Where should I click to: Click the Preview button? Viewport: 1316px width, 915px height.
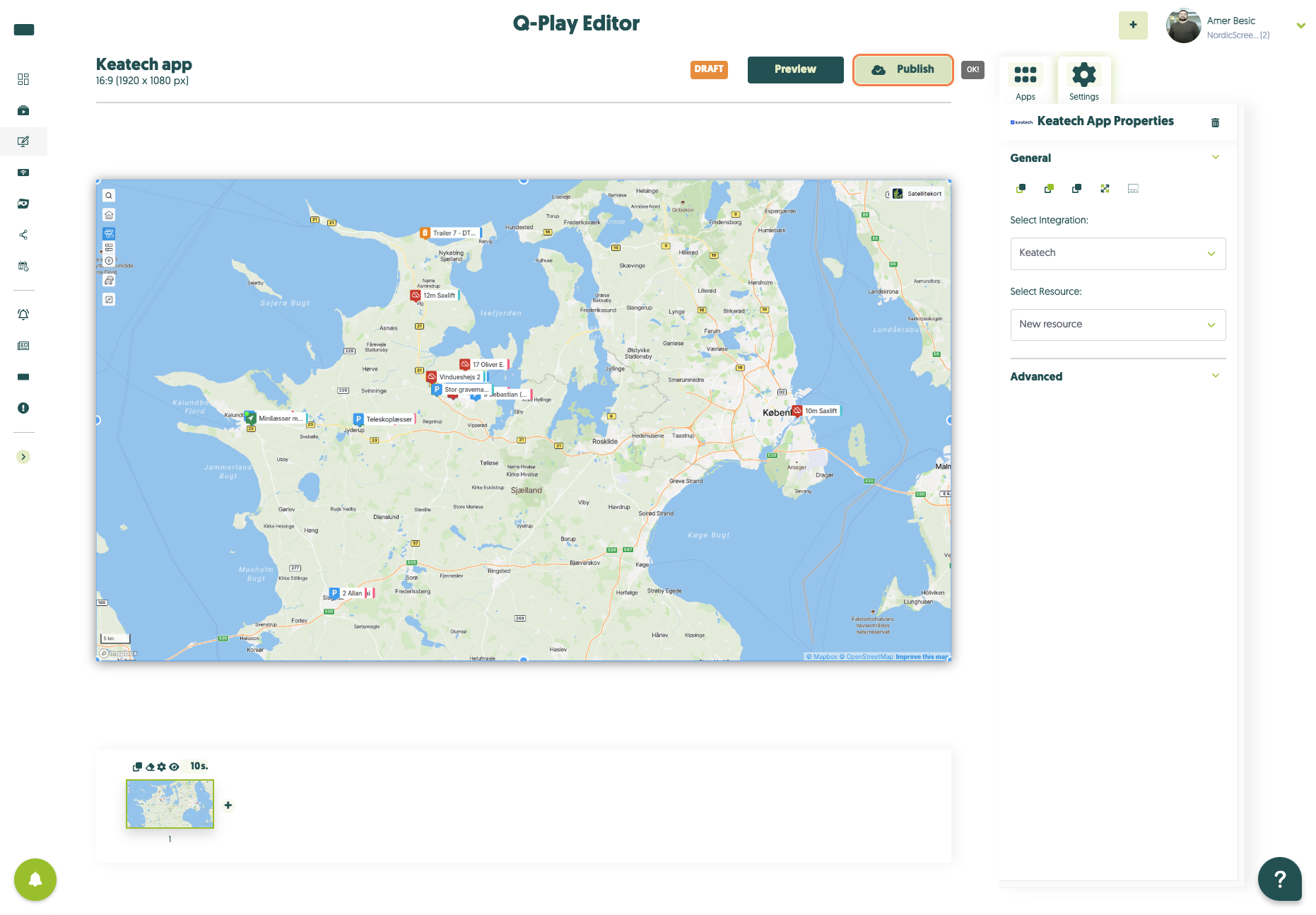click(x=795, y=69)
